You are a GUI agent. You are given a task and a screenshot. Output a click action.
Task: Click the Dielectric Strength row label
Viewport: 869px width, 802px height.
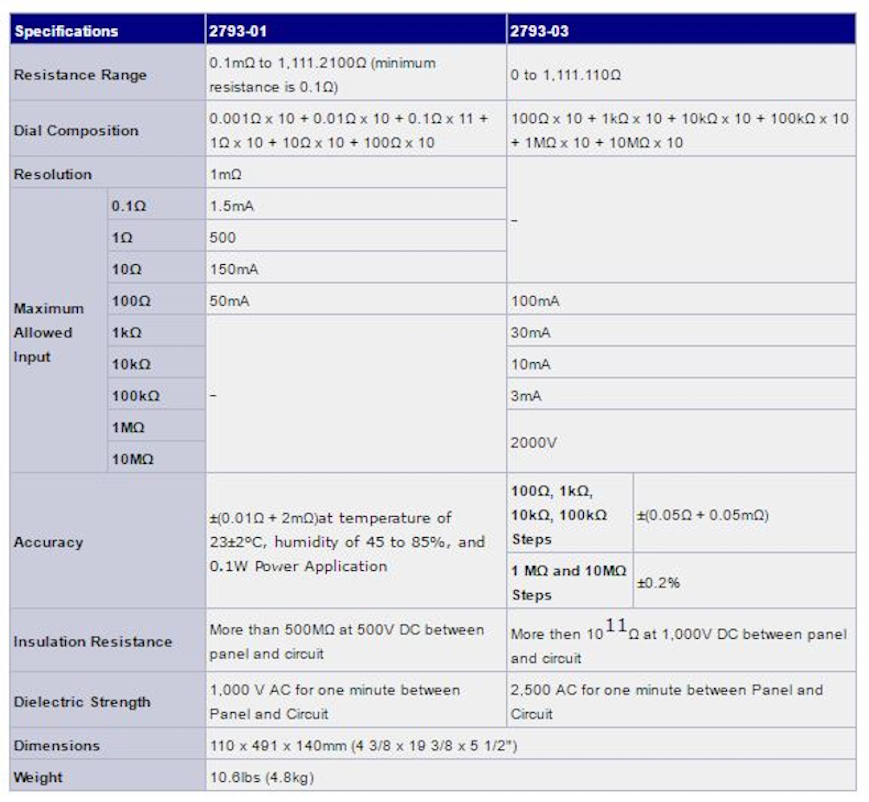82,702
